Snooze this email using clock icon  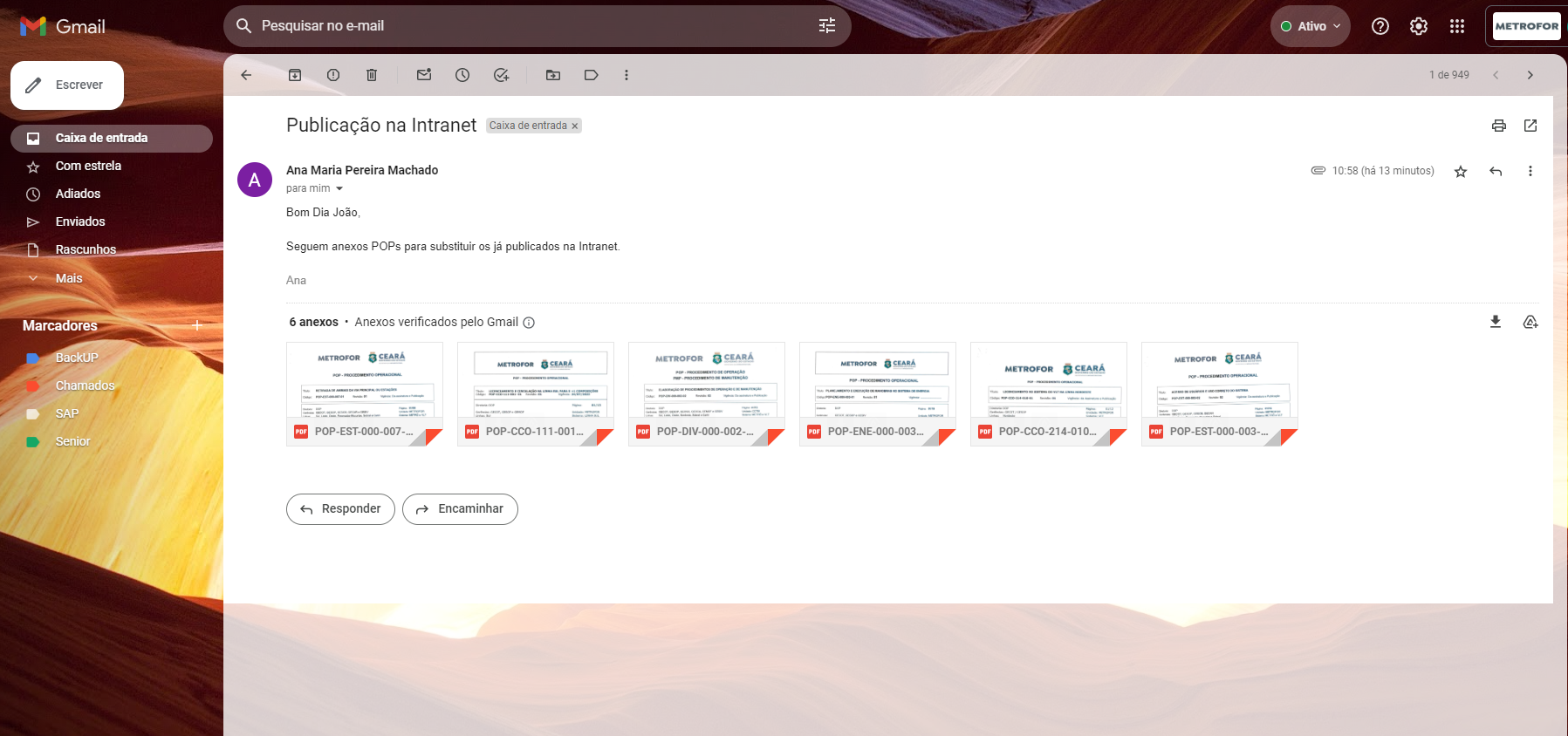(462, 75)
